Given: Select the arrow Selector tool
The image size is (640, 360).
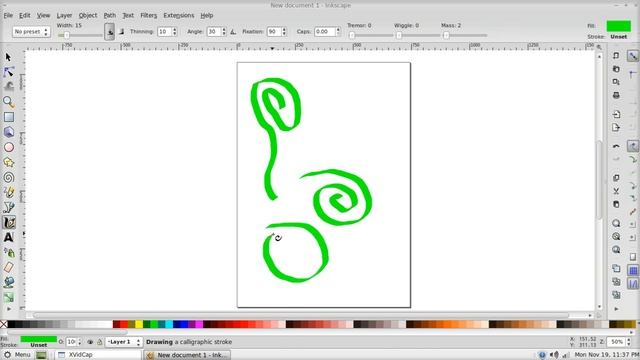Looking at the screenshot, I should (8, 57).
